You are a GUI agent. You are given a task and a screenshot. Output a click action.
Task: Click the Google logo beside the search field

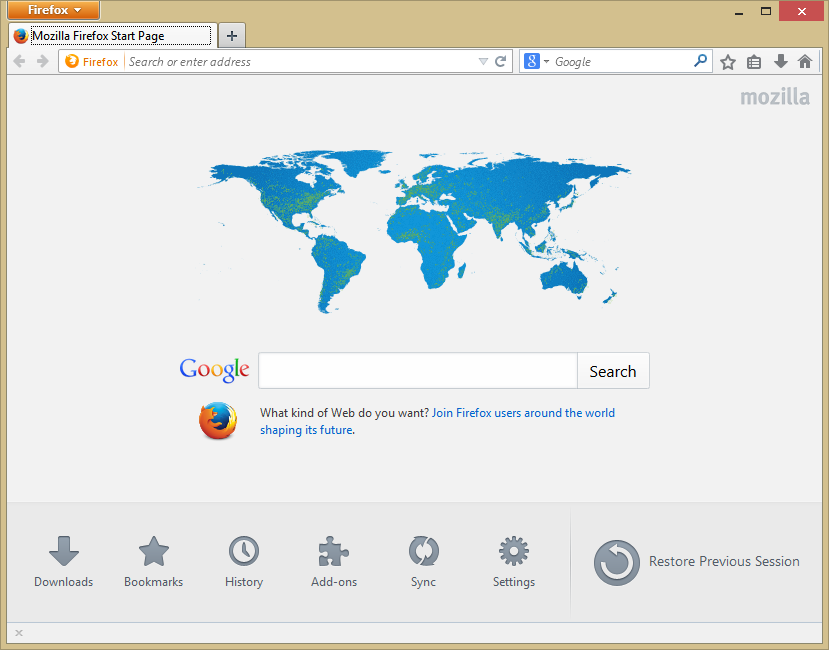214,370
